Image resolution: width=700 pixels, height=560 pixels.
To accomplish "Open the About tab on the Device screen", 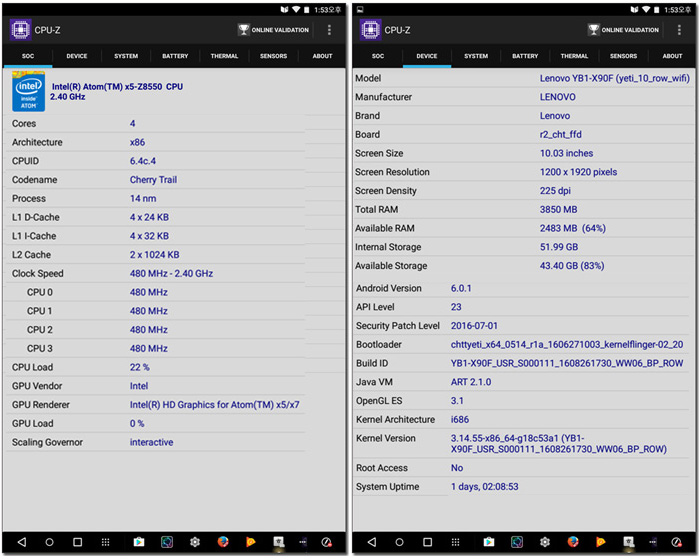I will (x=672, y=56).
